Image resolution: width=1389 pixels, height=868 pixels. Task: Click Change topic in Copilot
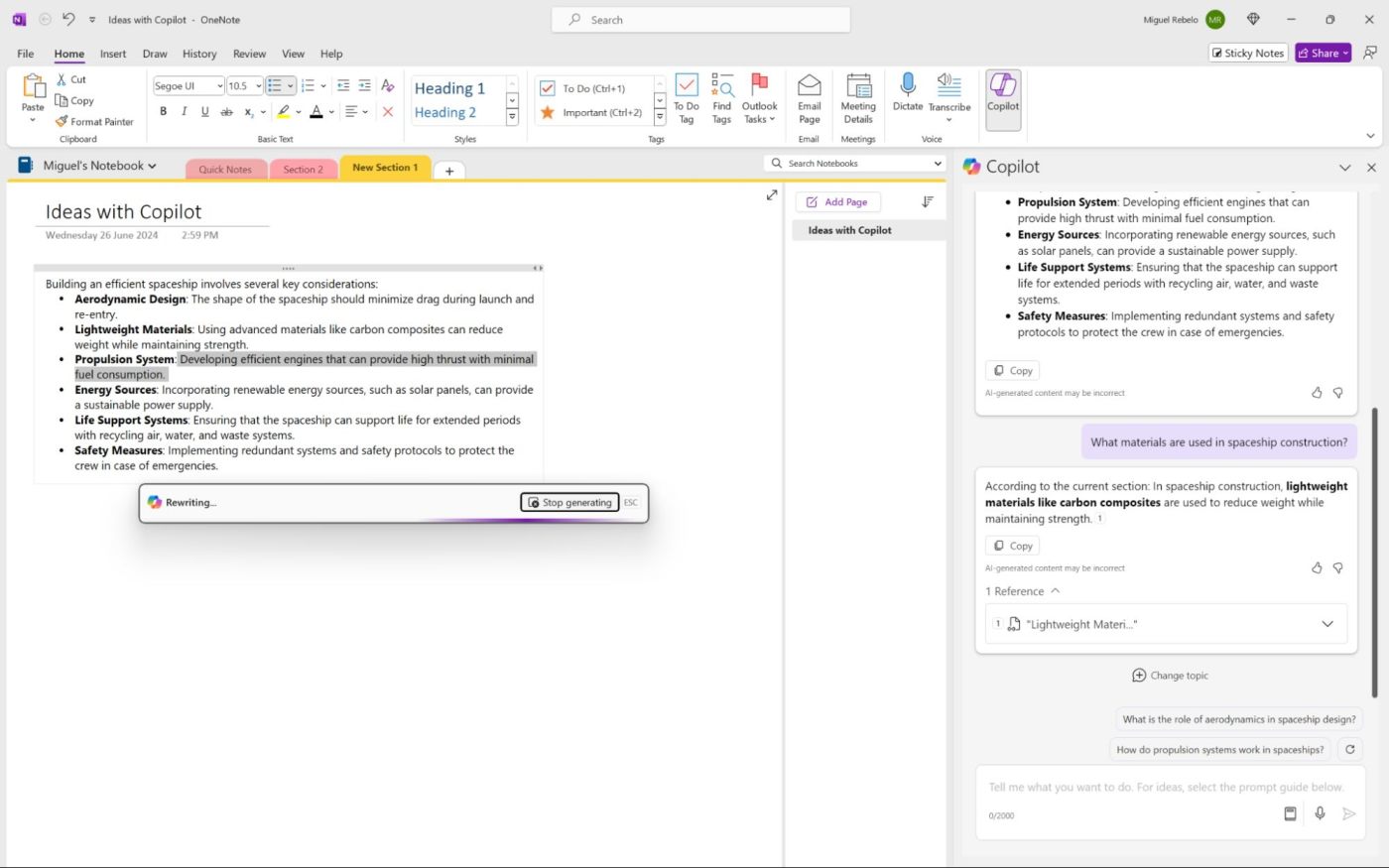(x=1170, y=676)
